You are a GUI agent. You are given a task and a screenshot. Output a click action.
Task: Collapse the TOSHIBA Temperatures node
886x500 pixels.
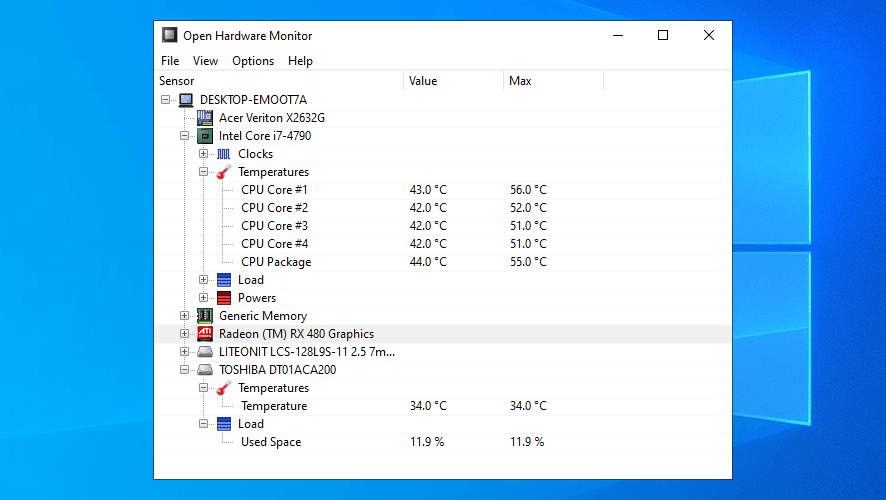[203, 388]
